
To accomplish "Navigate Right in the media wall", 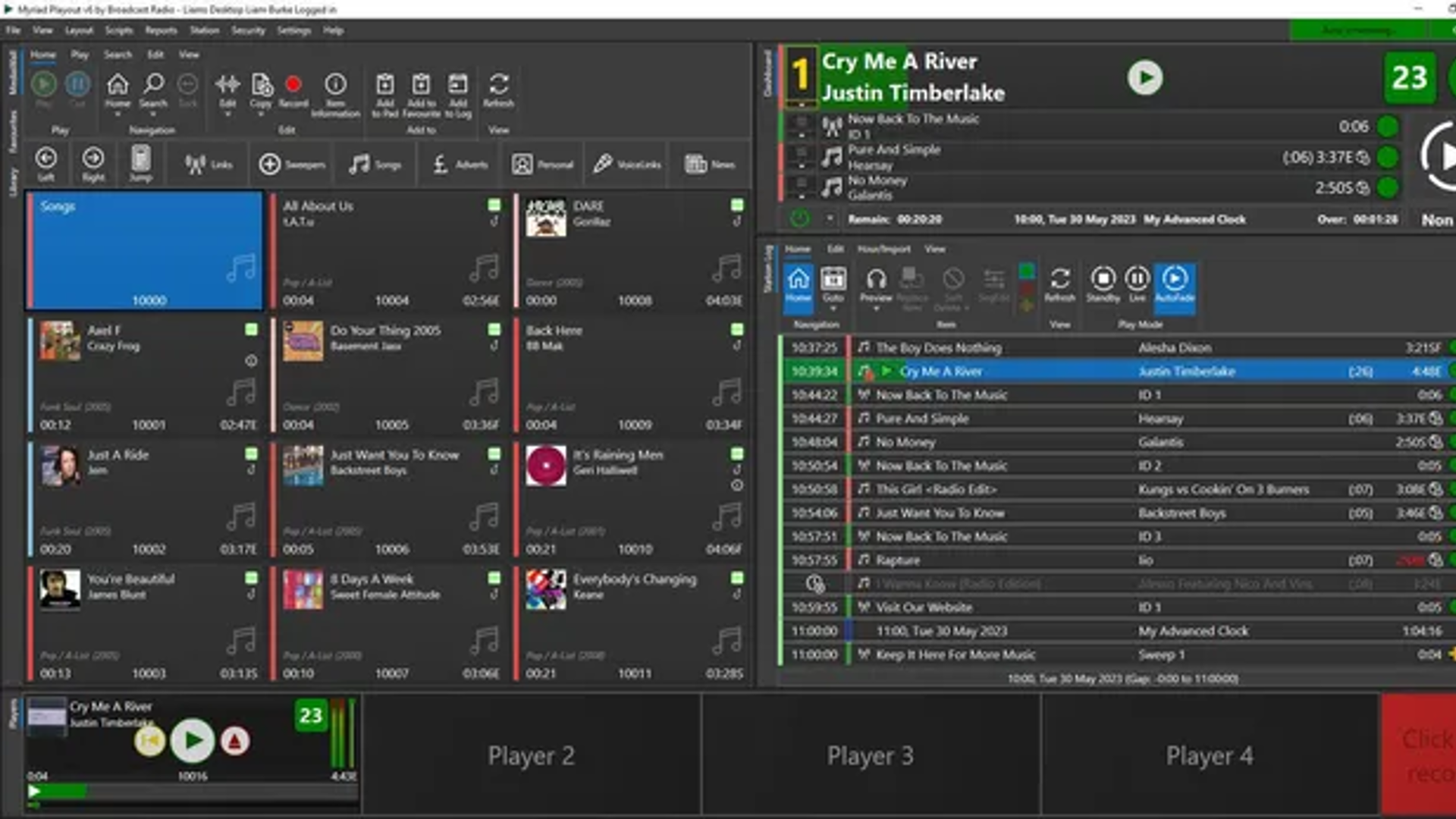I will (93, 164).
